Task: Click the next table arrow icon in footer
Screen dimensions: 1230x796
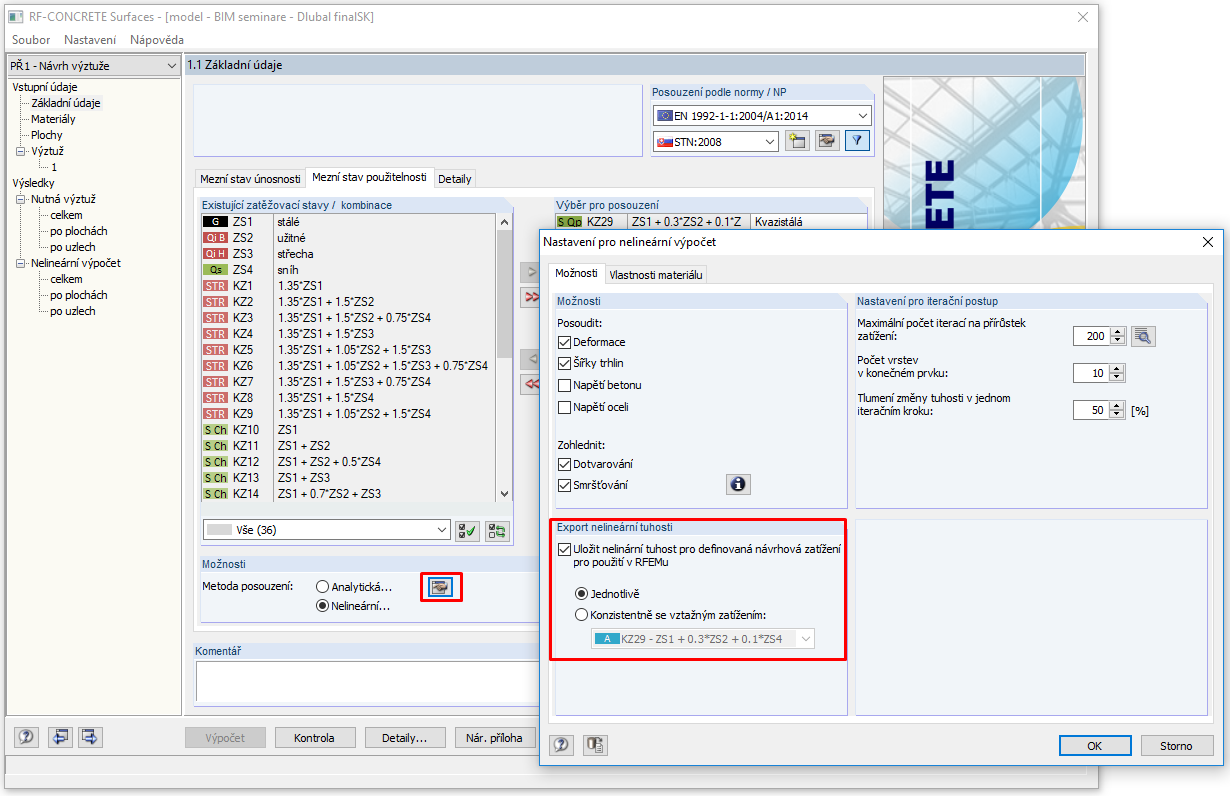Action: [90, 737]
